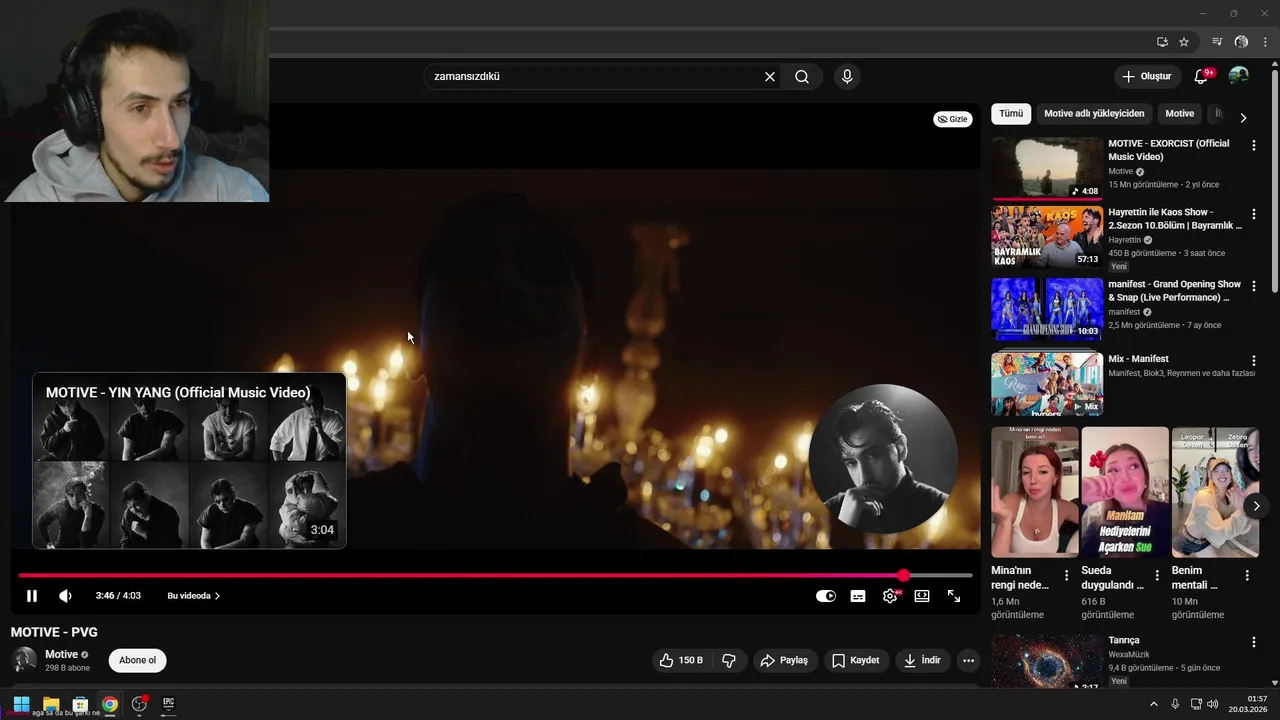Open the manifest Grand Opening Show thumbnail
The image size is (1280, 720).
coord(1047,309)
